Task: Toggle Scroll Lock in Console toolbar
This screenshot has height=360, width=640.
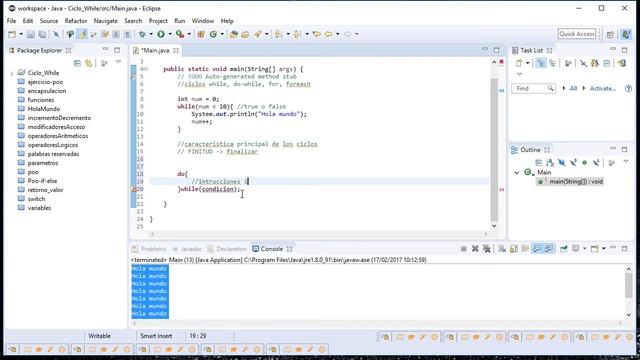Action: click(x=513, y=249)
